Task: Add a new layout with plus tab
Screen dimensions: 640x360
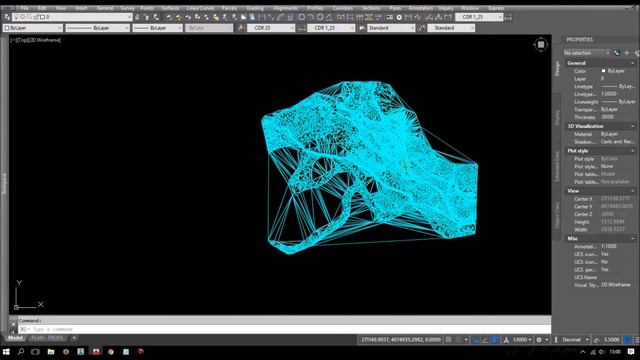Action: click(74, 338)
